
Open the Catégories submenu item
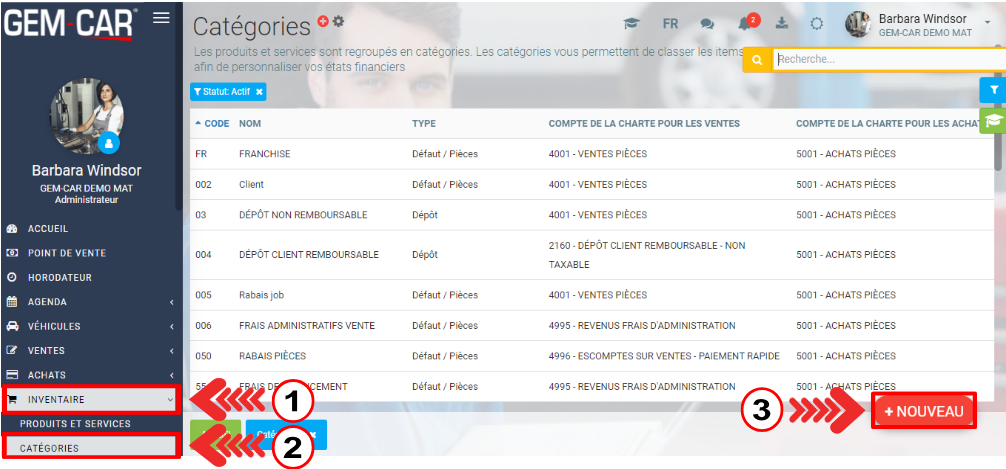[x=50, y=448]
